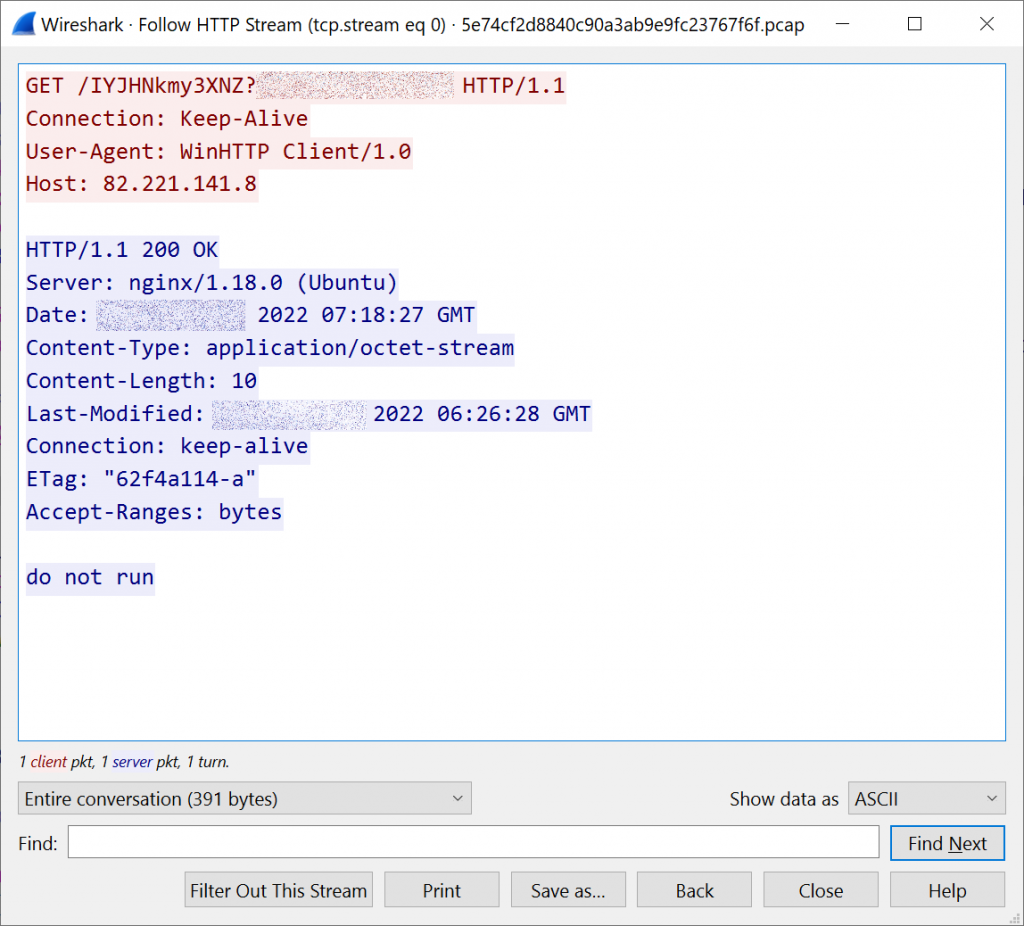Open the Entire conversation dropdown
The height and width of the screenshot is (926, 1024).
click(244, 798)
